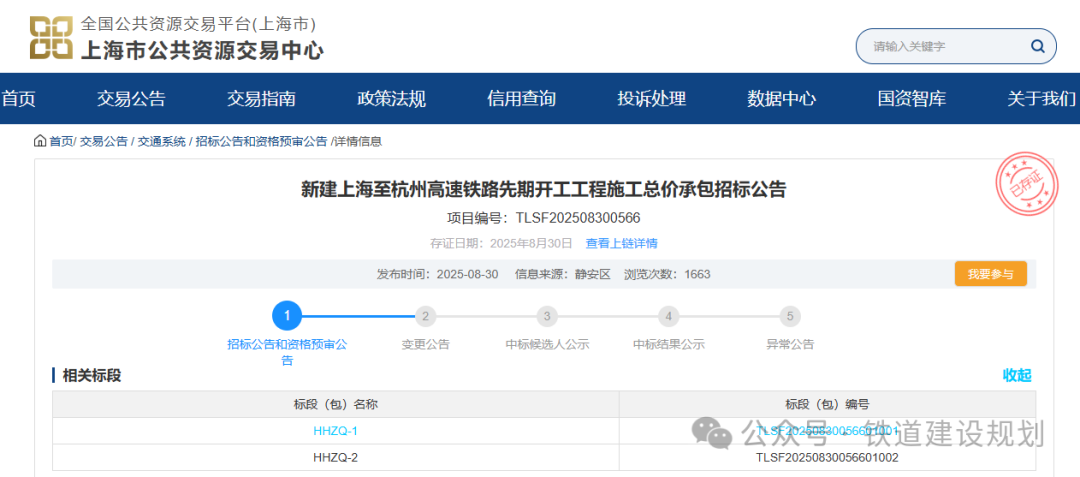Viewport: 1080px width, 477px height.
Task: Collapse related sections with 收起
Action: pos(1016,375)
